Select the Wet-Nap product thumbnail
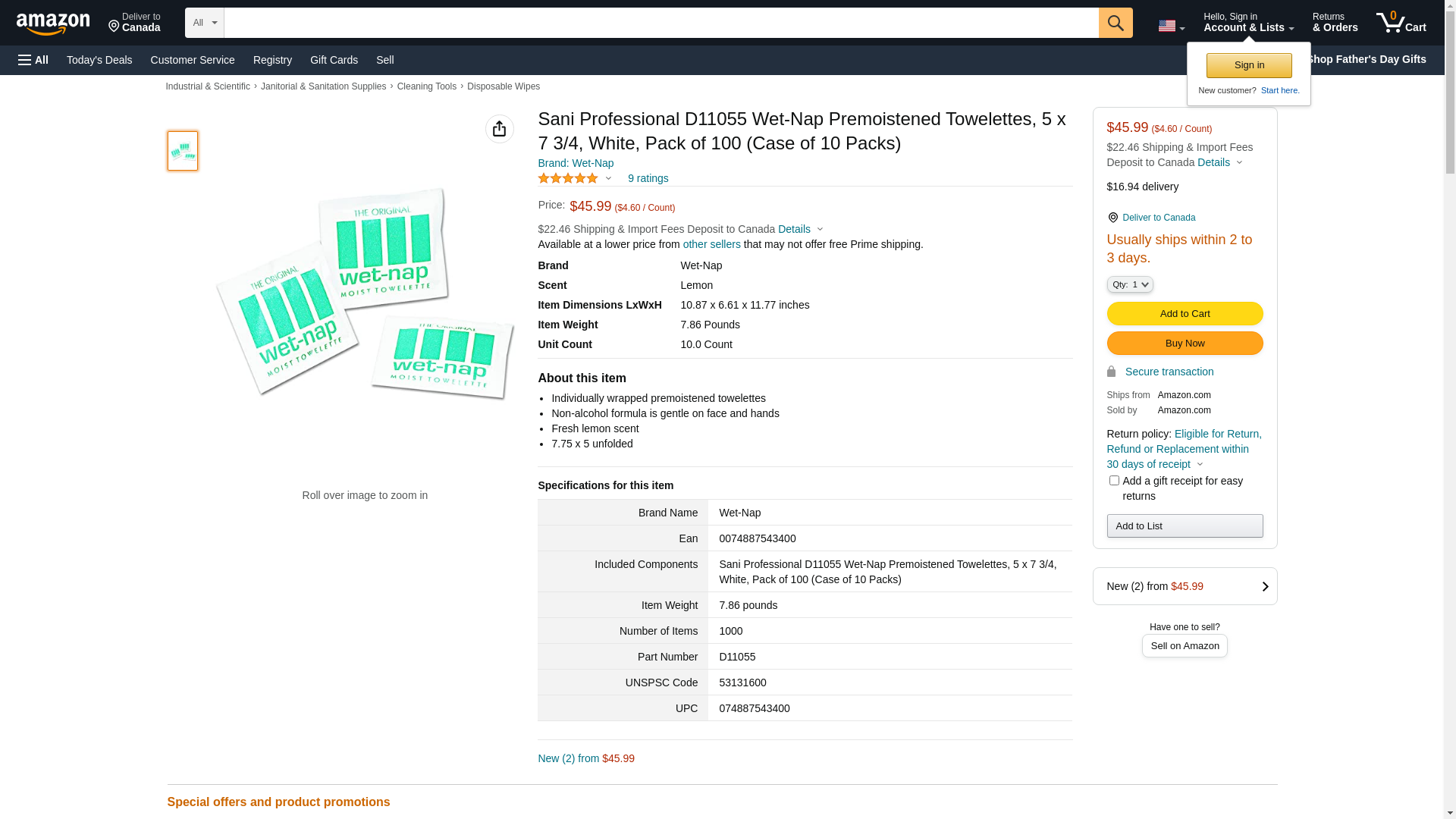The width and height of the screenshot is (1456, 819). click(x=183, y=151)
